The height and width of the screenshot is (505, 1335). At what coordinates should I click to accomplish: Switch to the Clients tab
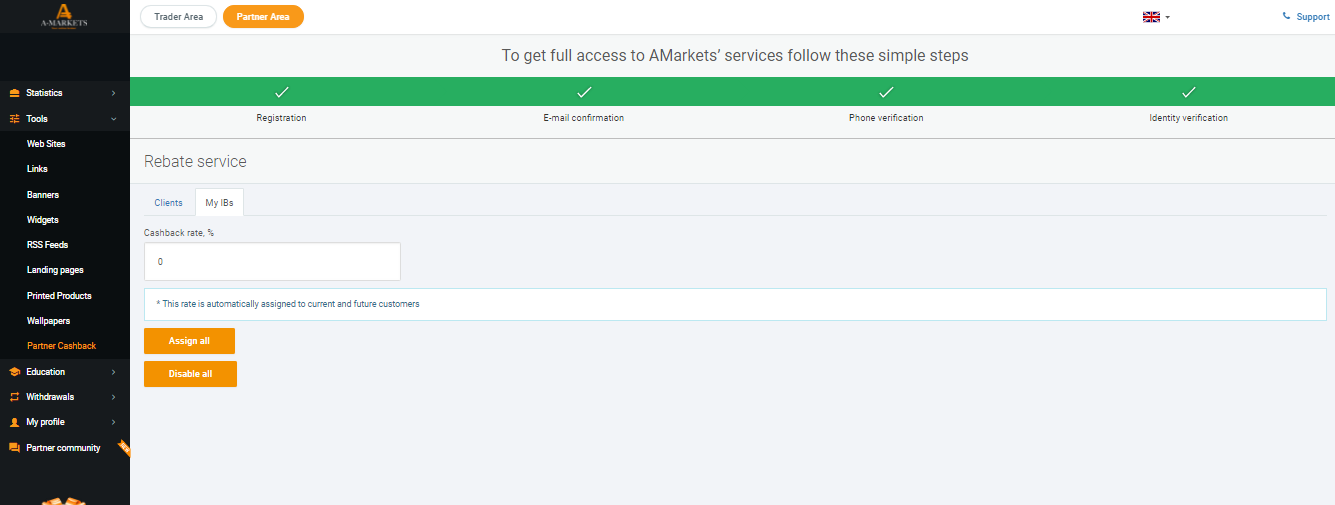pos(168,202)
